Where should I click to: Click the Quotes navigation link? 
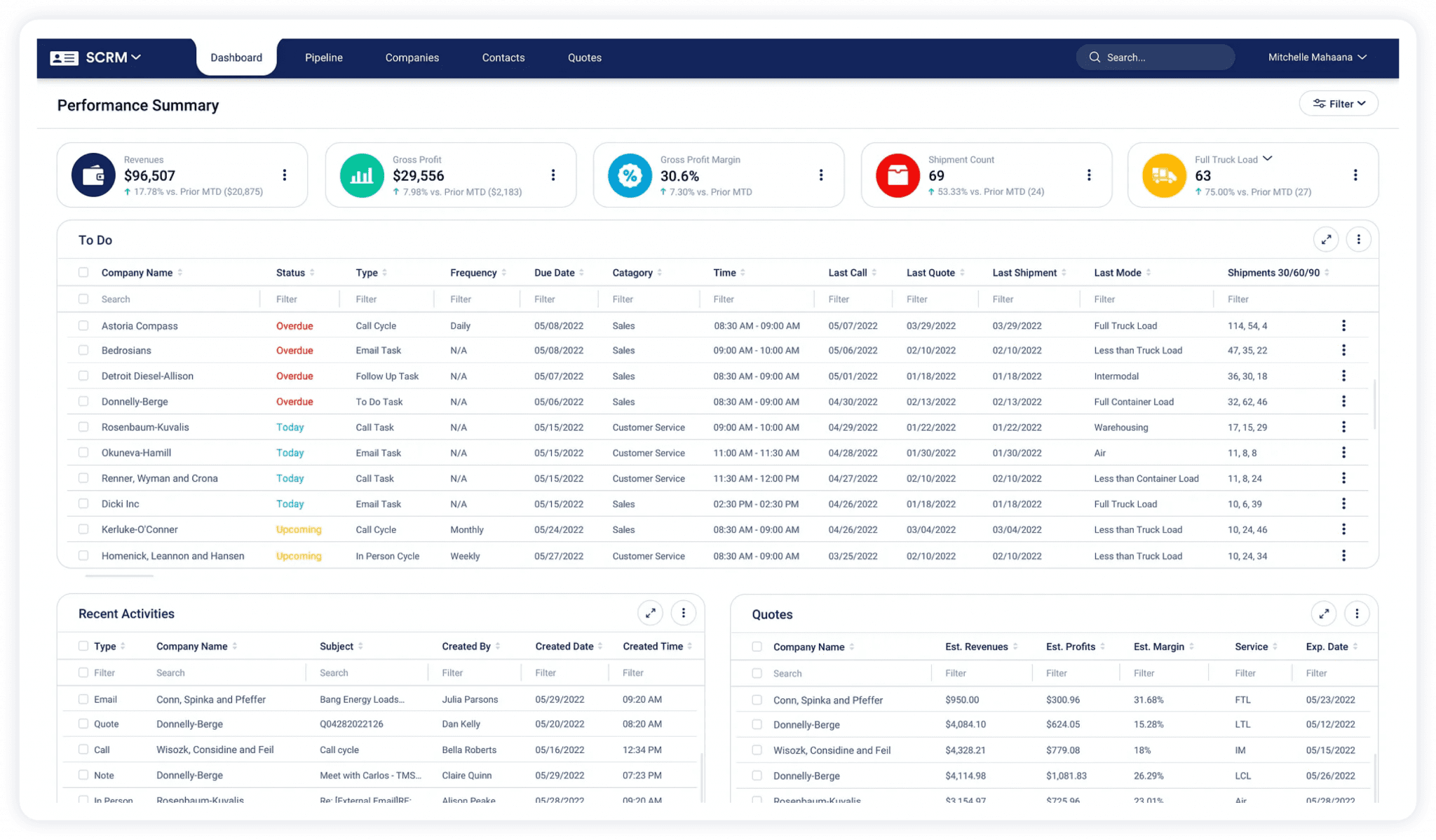pos(584,57)
